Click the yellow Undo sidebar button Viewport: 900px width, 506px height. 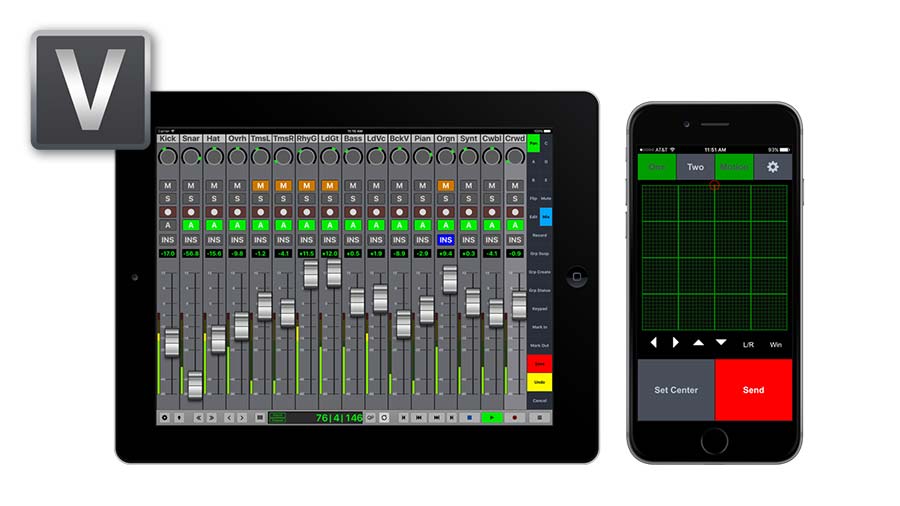[540, 382]
